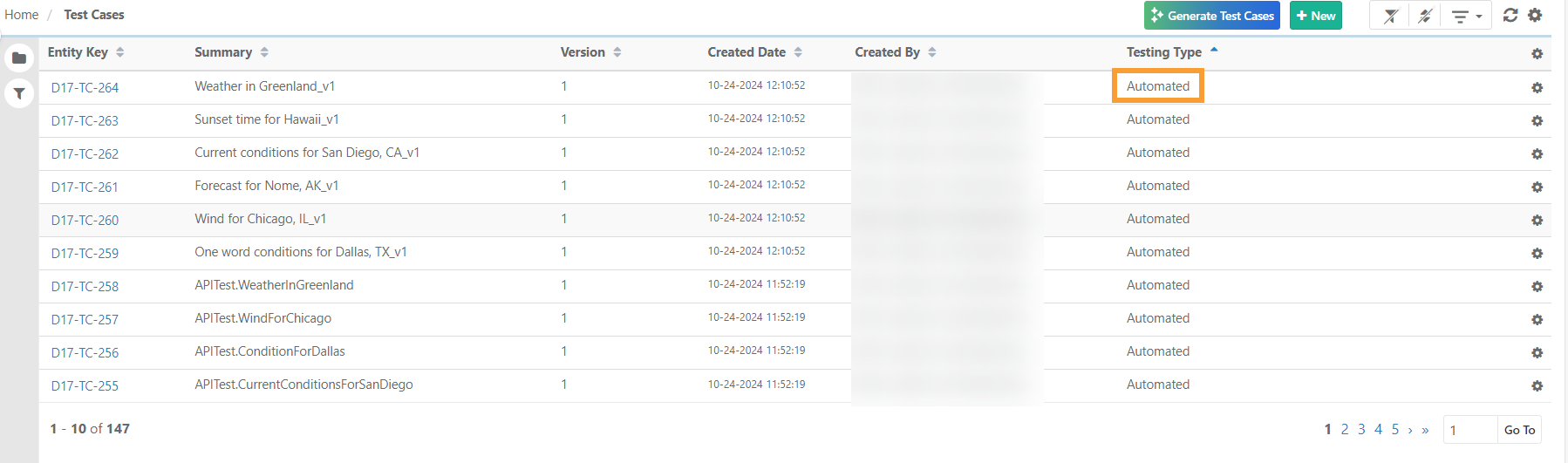
Task: Open the folder panel icon in sidebar
Action: [x=19, y=58]
